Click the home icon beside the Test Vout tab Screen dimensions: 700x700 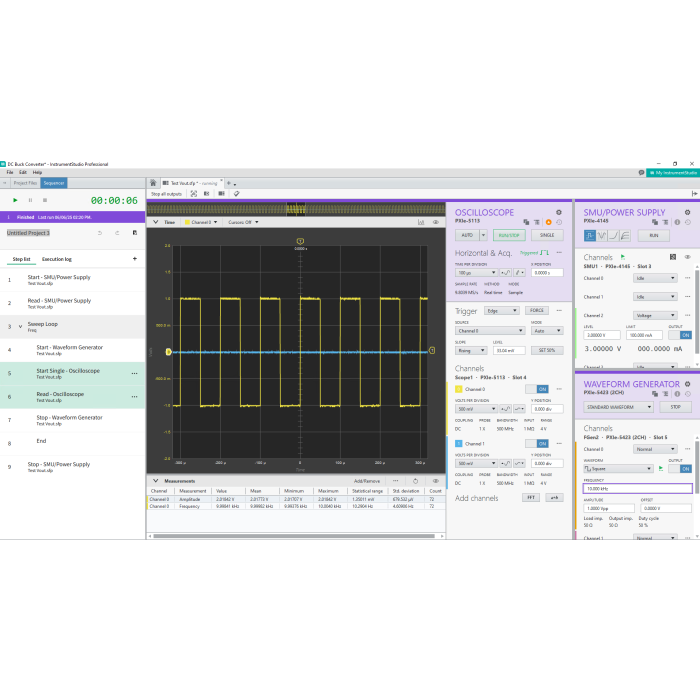[152, 184]
